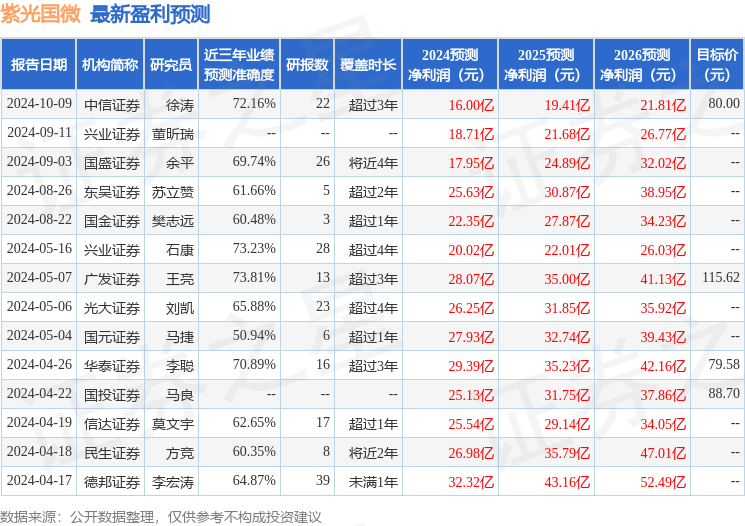Sort by the 研报数 column header
Screen dimensions: 745x526
(305, 65)
